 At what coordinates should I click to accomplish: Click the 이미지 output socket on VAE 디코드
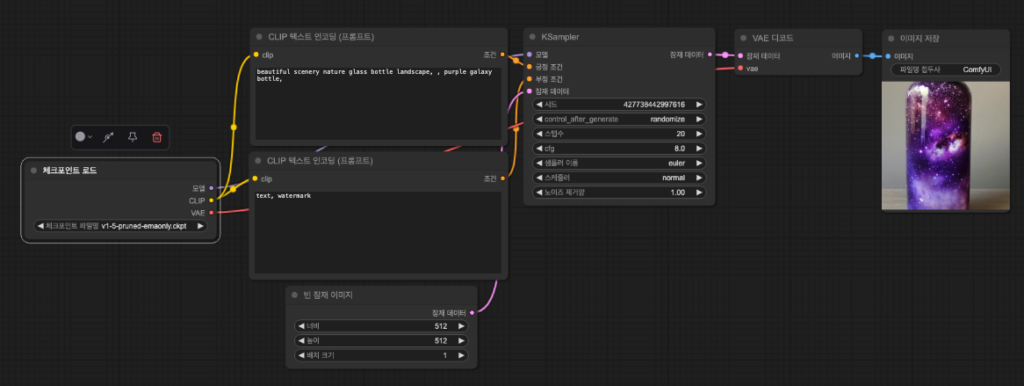856,56
